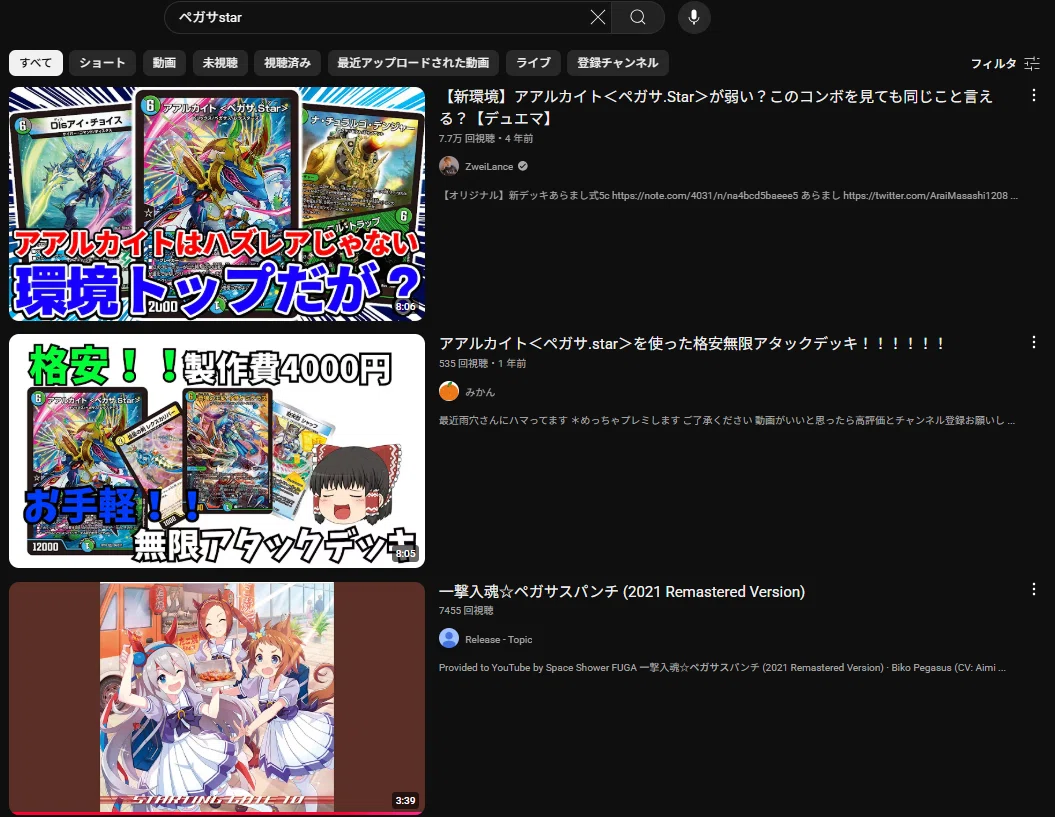The height and width of the screenshot is (817, 1055).
Task: Open Starting Gate 10 album thumbnail
Action: (217, 698)
